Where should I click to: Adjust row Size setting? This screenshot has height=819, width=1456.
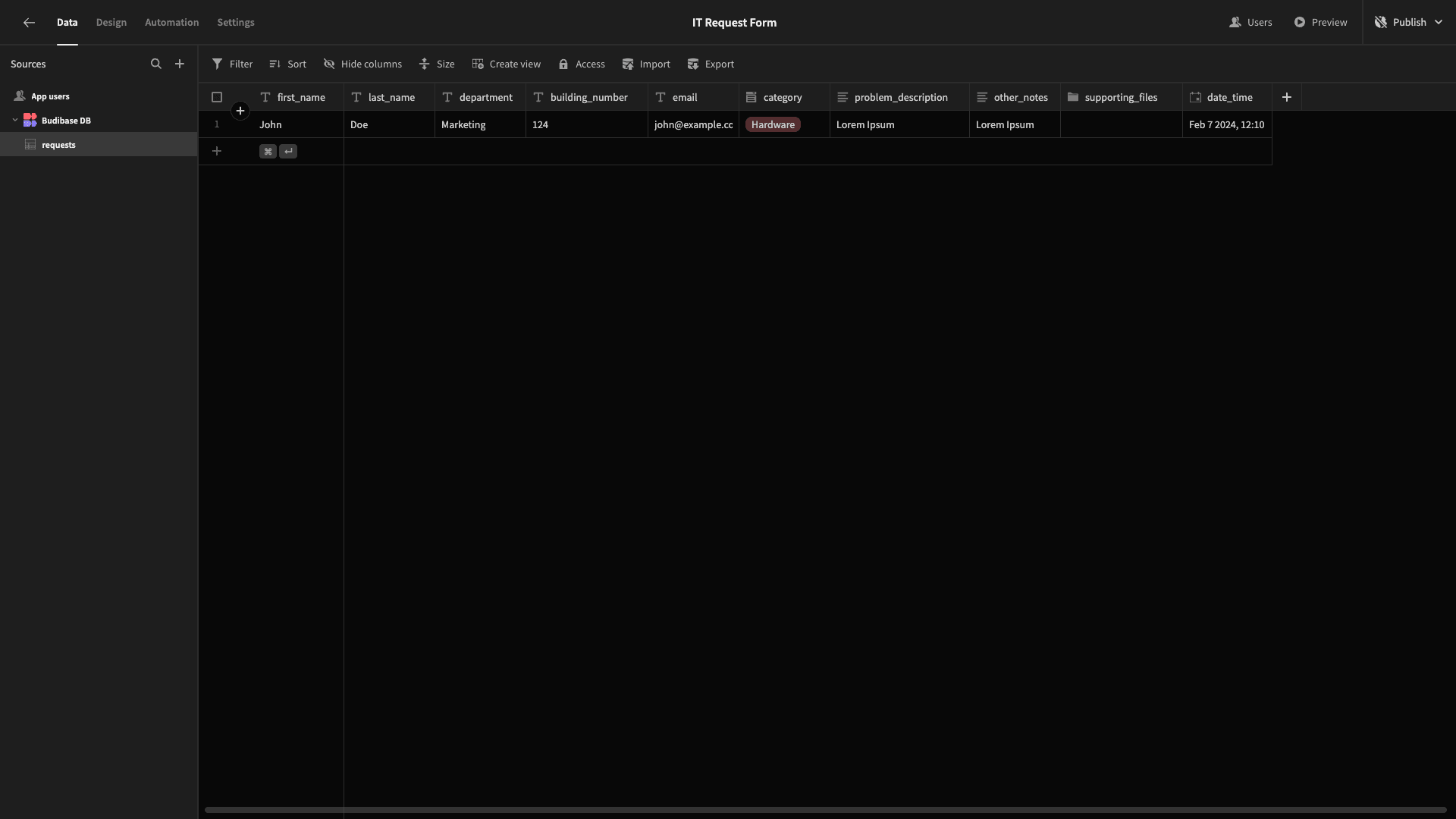437,64
